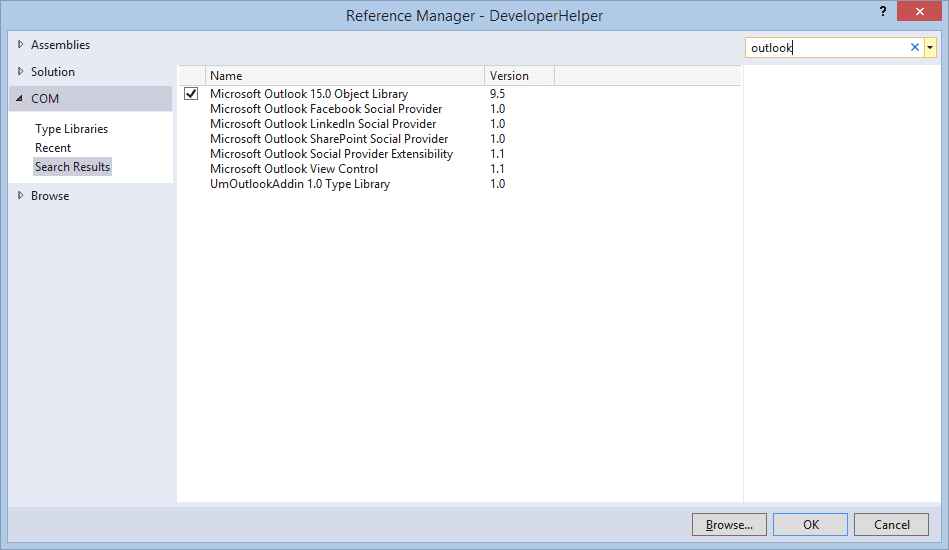Screen dimensions: 949x550
Task: Click version 1.1 of Outlook View Control
Action: coord(497,169)
